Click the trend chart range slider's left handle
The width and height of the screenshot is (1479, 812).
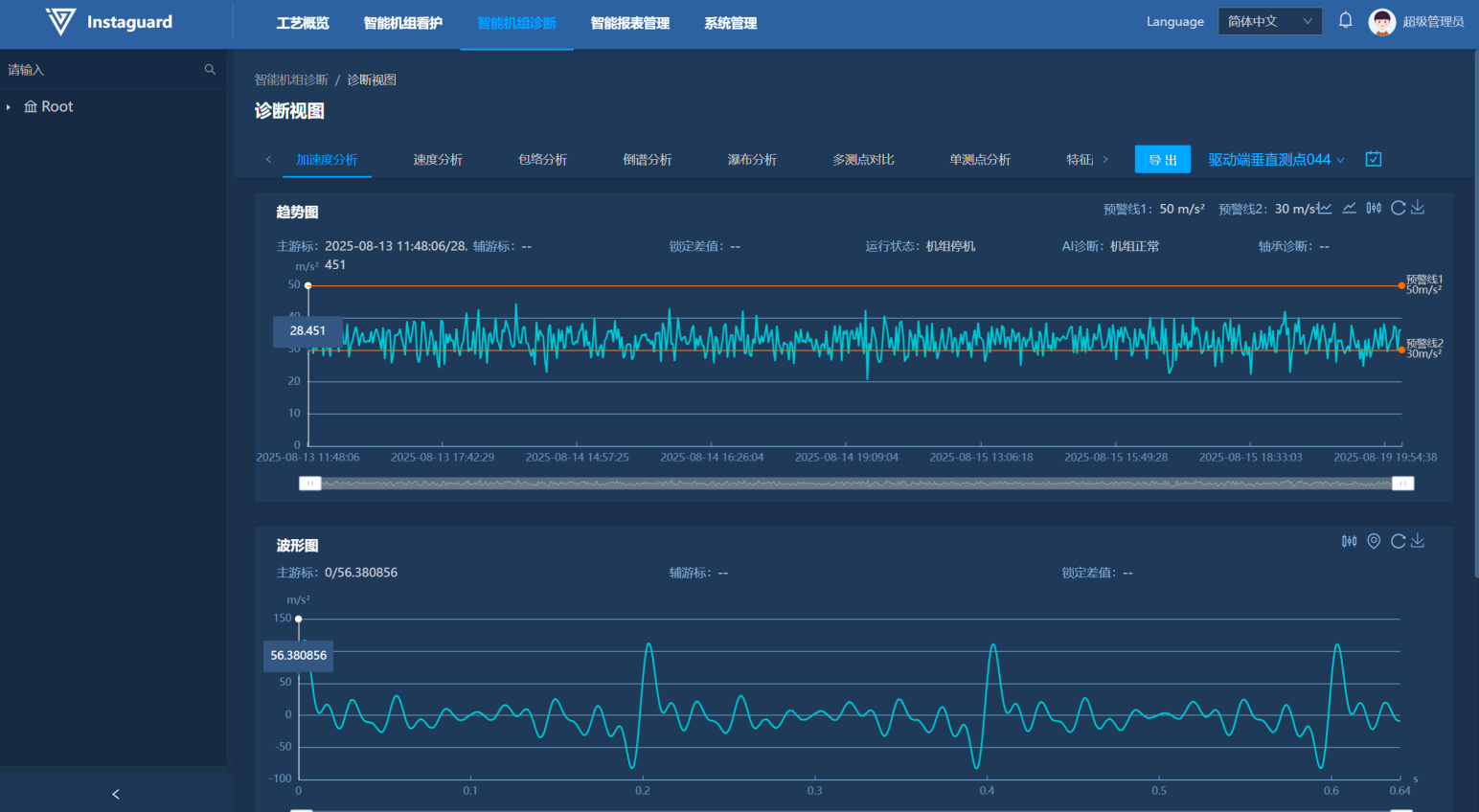tap(309, 484)
